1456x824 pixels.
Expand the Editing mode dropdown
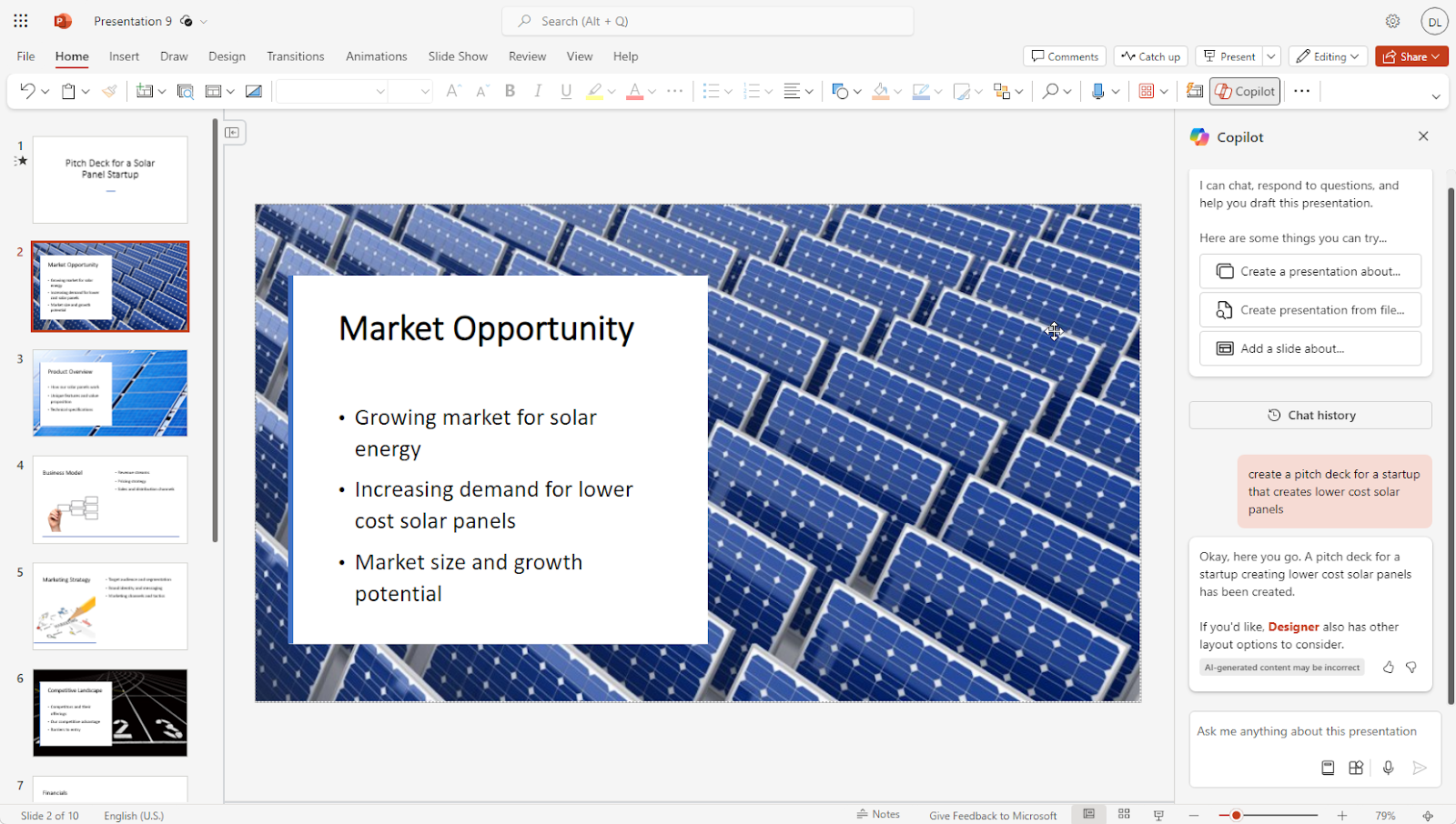coord(1328,56)
